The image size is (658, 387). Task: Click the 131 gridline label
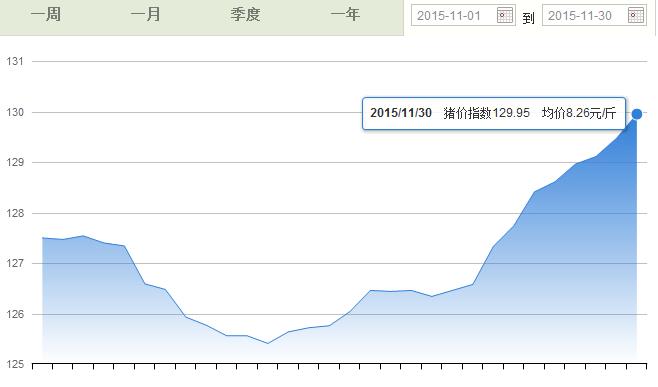click(x=14, y=61)
